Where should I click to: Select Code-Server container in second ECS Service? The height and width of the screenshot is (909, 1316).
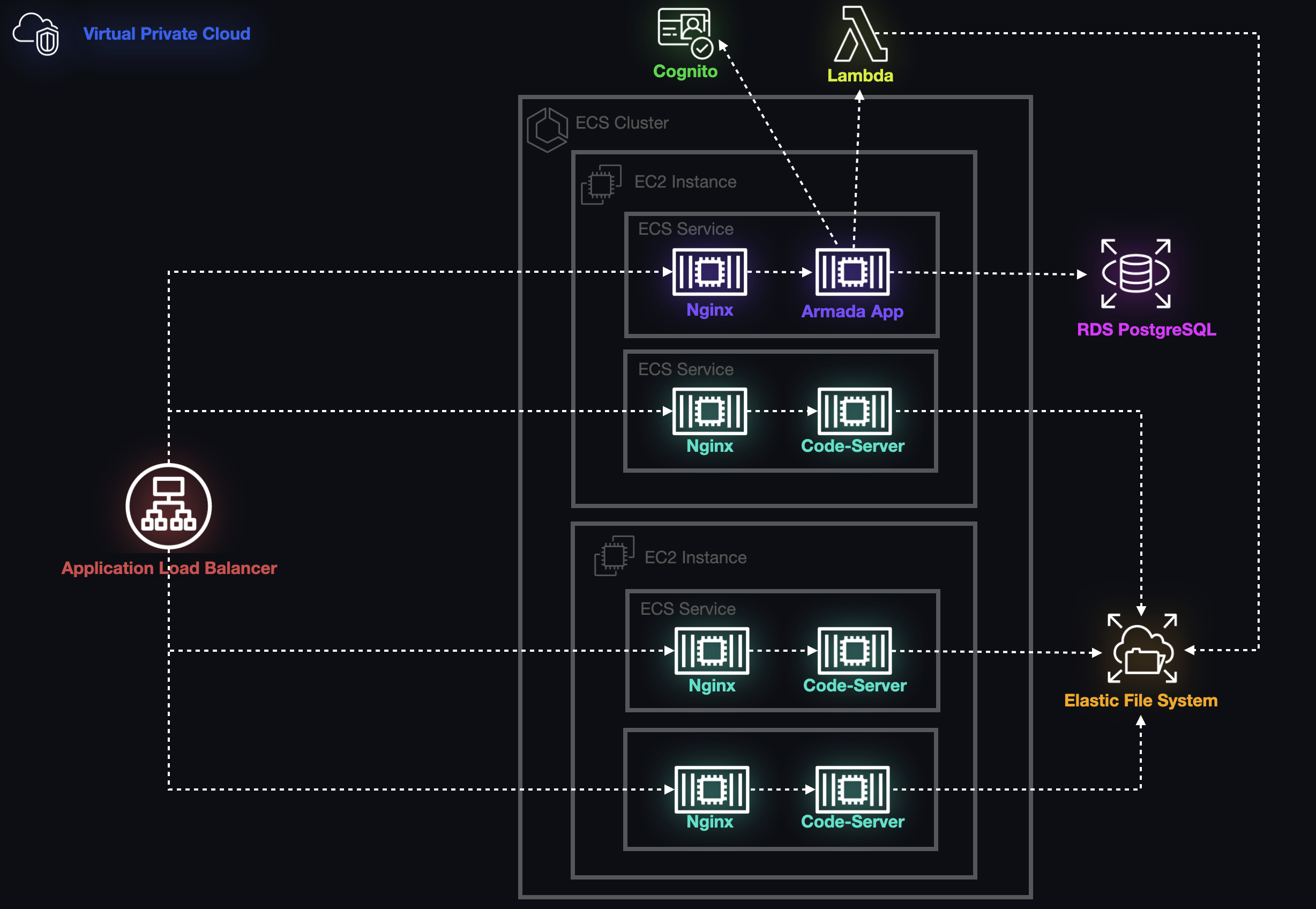pyautogui.click(x=855, y=411)
